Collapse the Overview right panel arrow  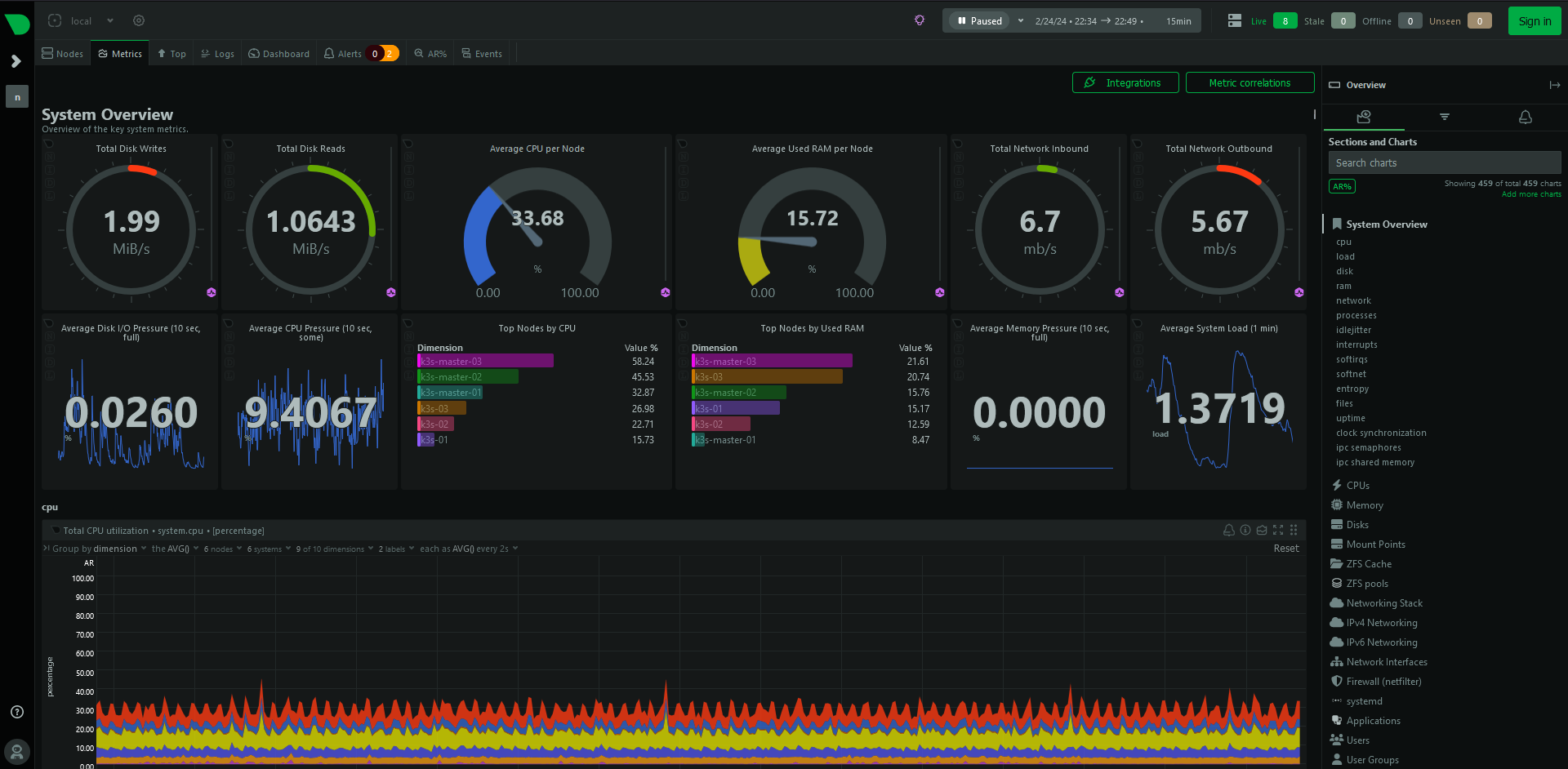click(1554, 85)
